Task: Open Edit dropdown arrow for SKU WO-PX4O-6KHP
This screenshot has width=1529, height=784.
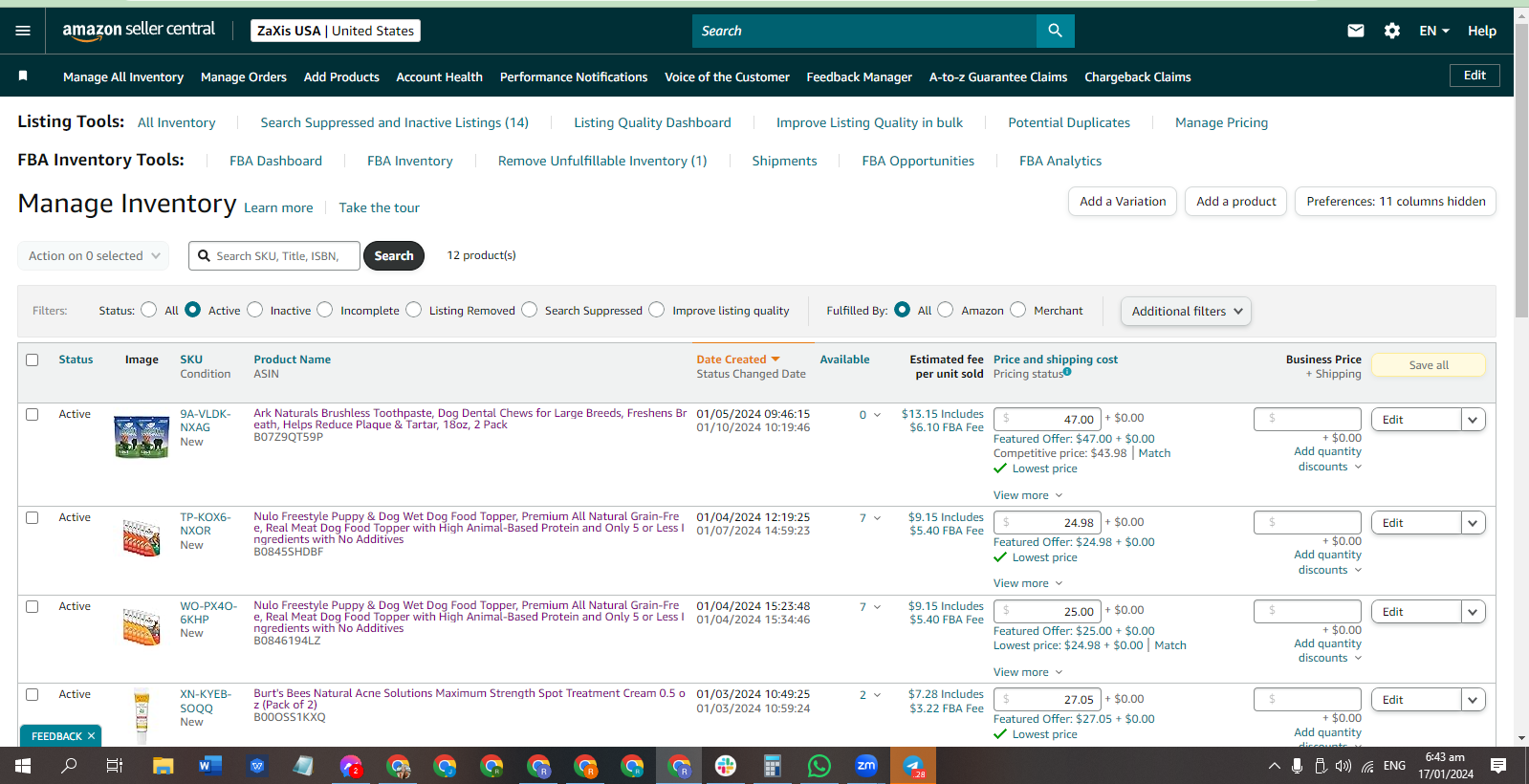Action: (x=1474, y=612)
